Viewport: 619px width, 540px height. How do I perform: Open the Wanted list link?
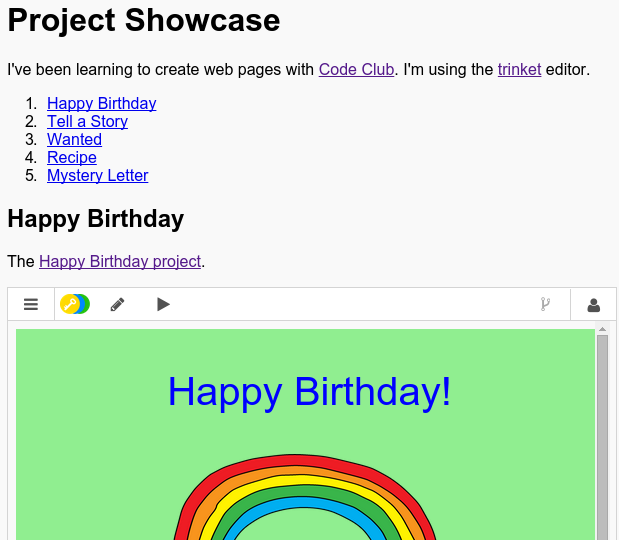[x=74, y=139]
